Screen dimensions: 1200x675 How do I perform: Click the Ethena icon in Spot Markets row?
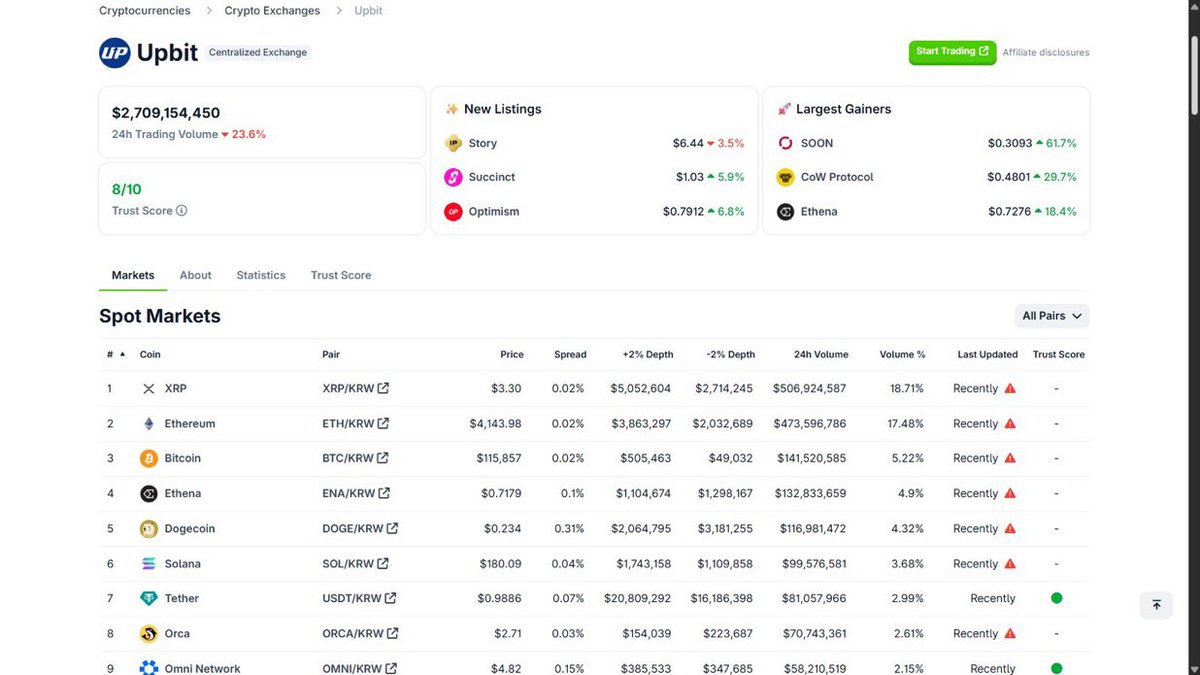coord(149,494)
